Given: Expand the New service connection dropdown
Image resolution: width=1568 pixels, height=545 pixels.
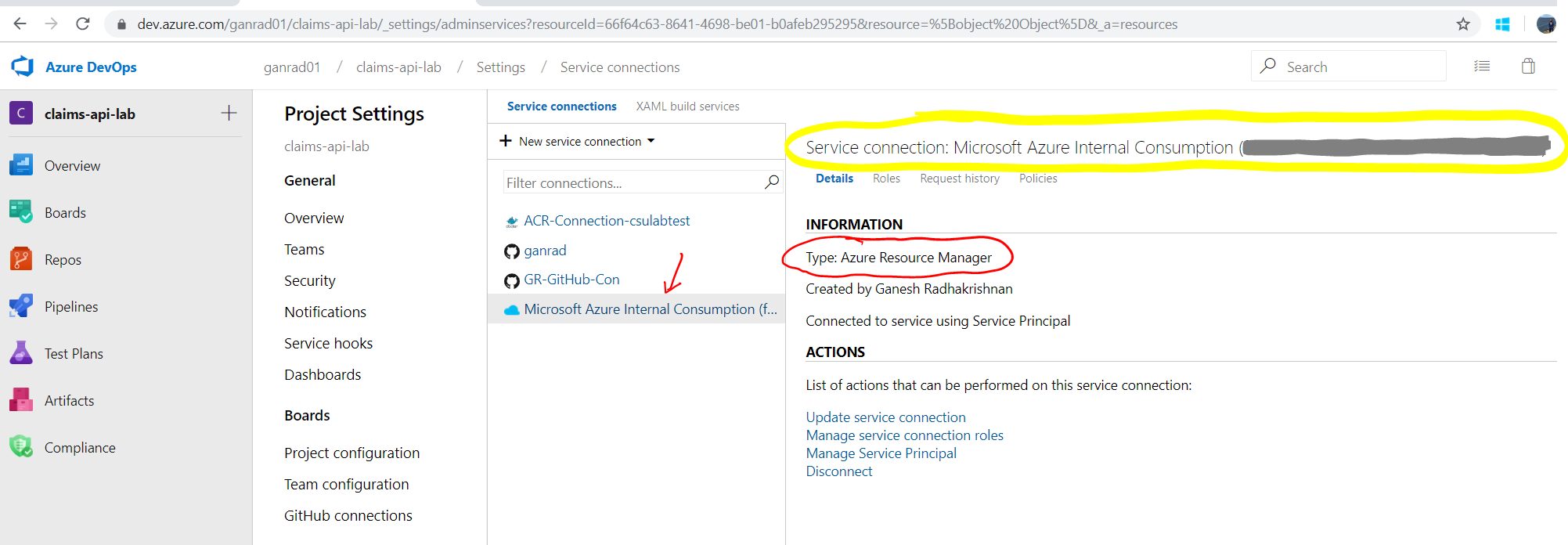Looking at the screenshot, I should (651, 141).
